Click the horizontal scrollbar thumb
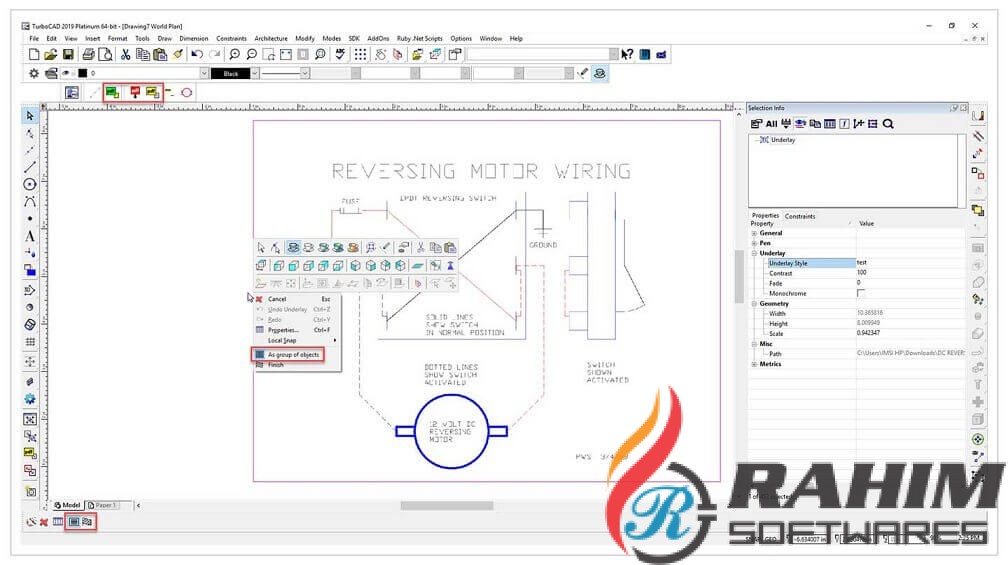 pos(447,506)
